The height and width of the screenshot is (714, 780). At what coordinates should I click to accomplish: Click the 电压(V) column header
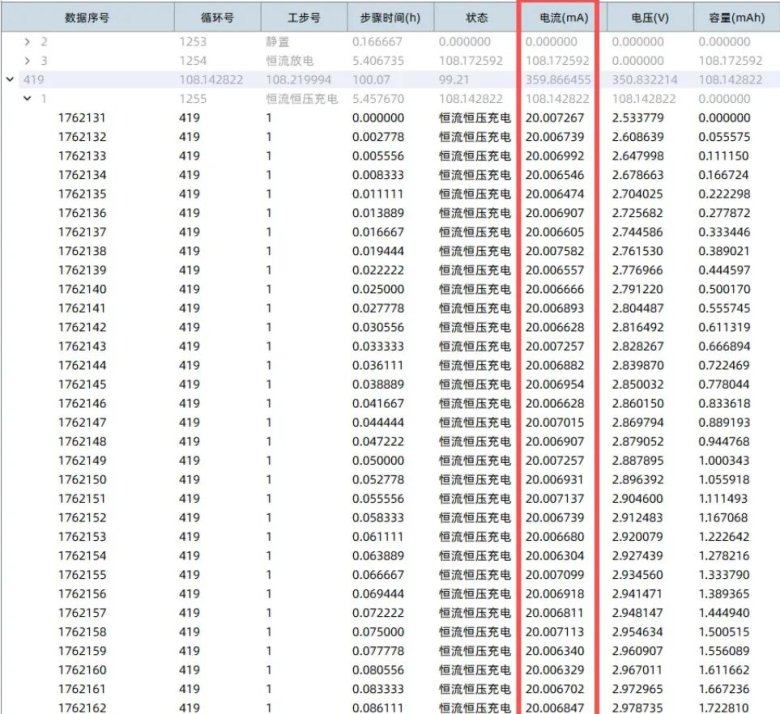(x=650, y=18)
